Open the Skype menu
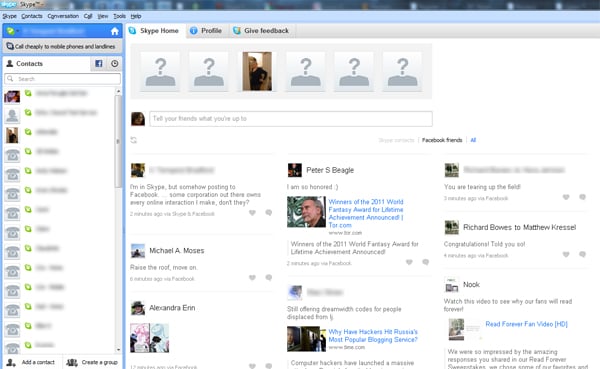 pos(10,16)
